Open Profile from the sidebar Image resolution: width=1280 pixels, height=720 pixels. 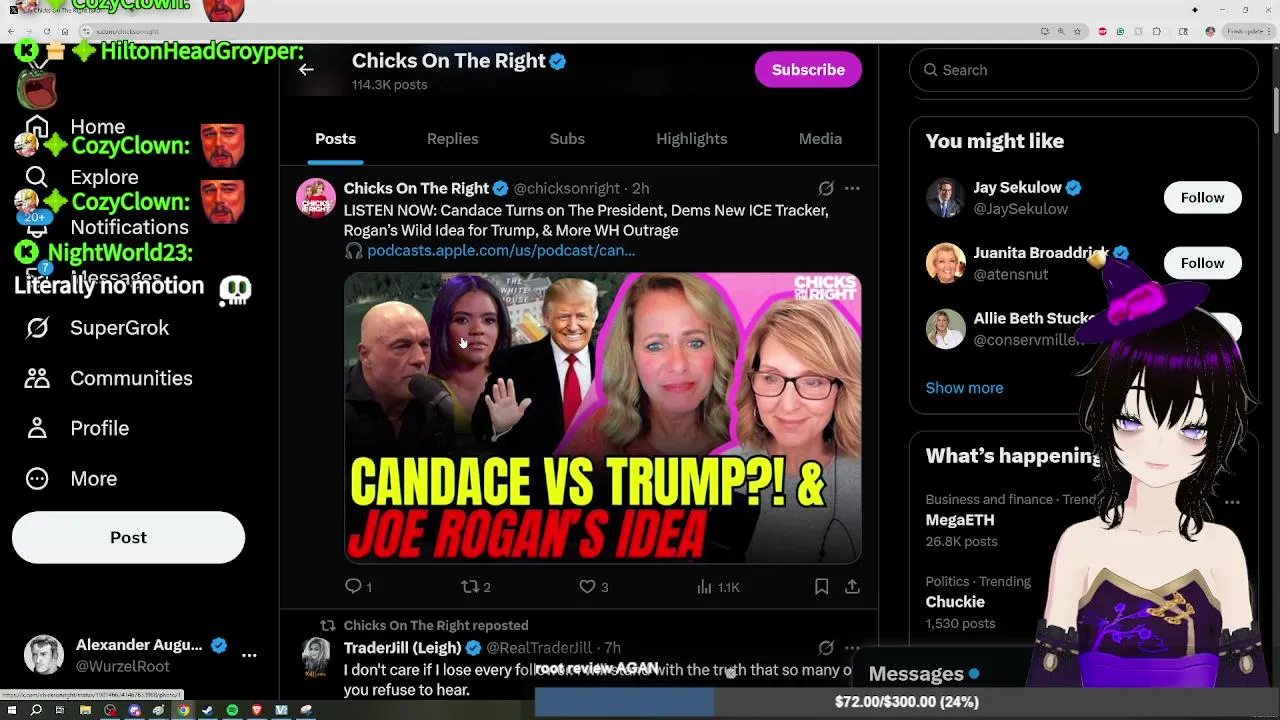click(x=77, y=428)
